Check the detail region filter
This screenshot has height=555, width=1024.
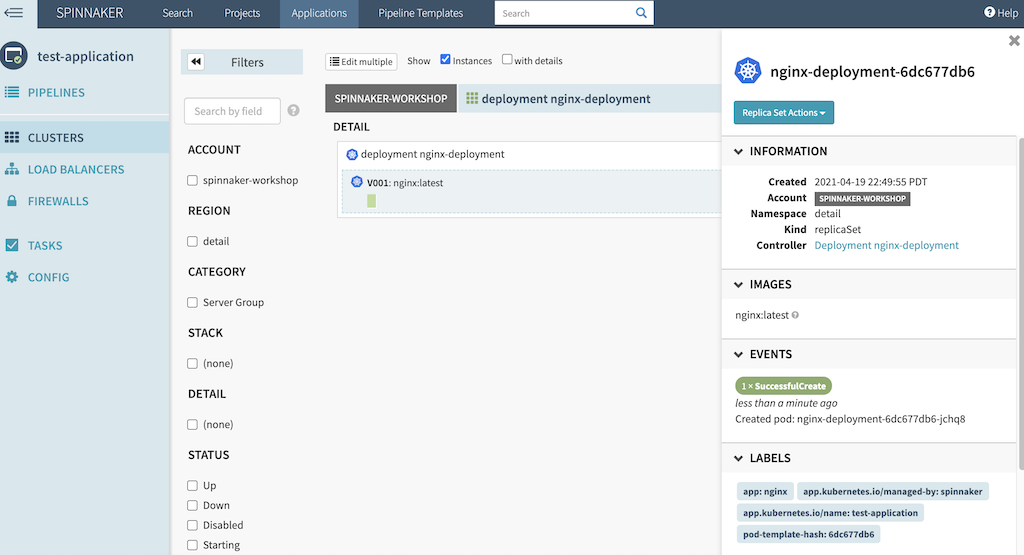(192, 241)
